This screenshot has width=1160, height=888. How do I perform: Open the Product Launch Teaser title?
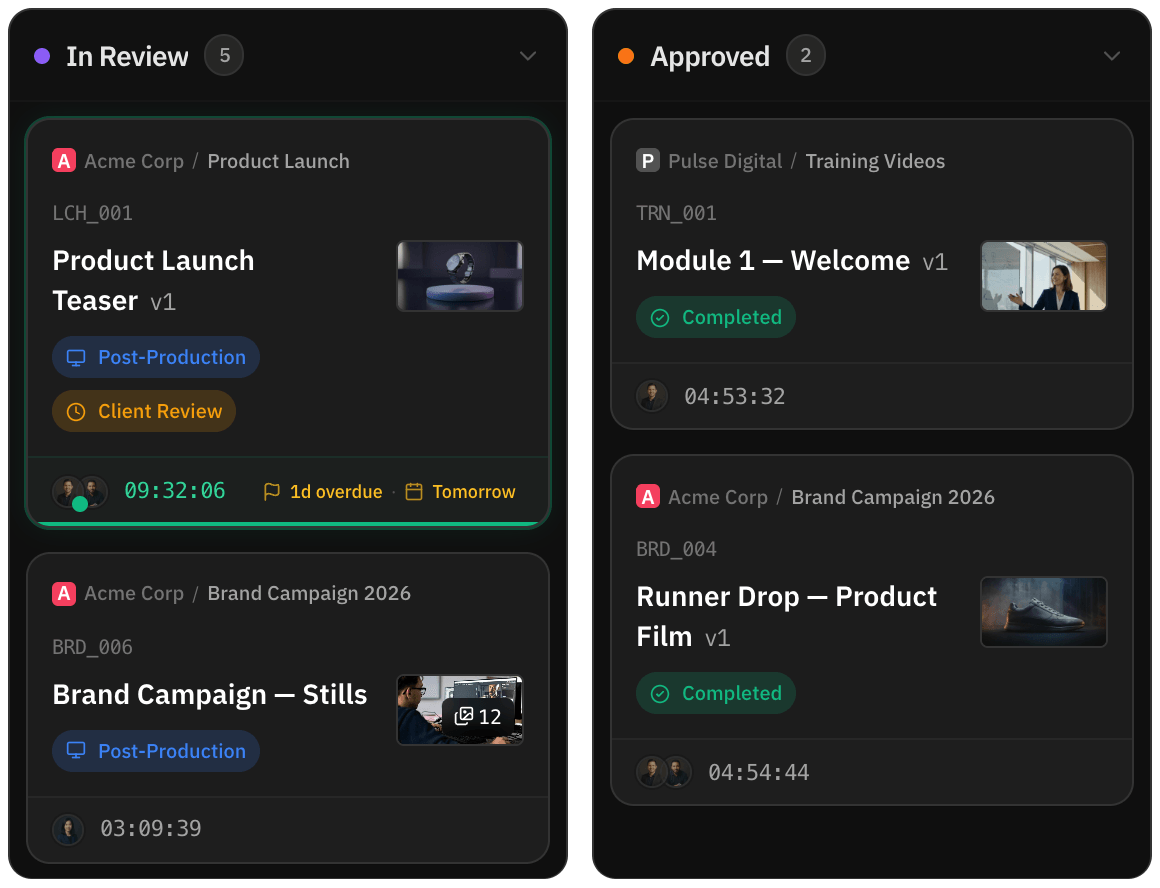click(x=153, y=280)
